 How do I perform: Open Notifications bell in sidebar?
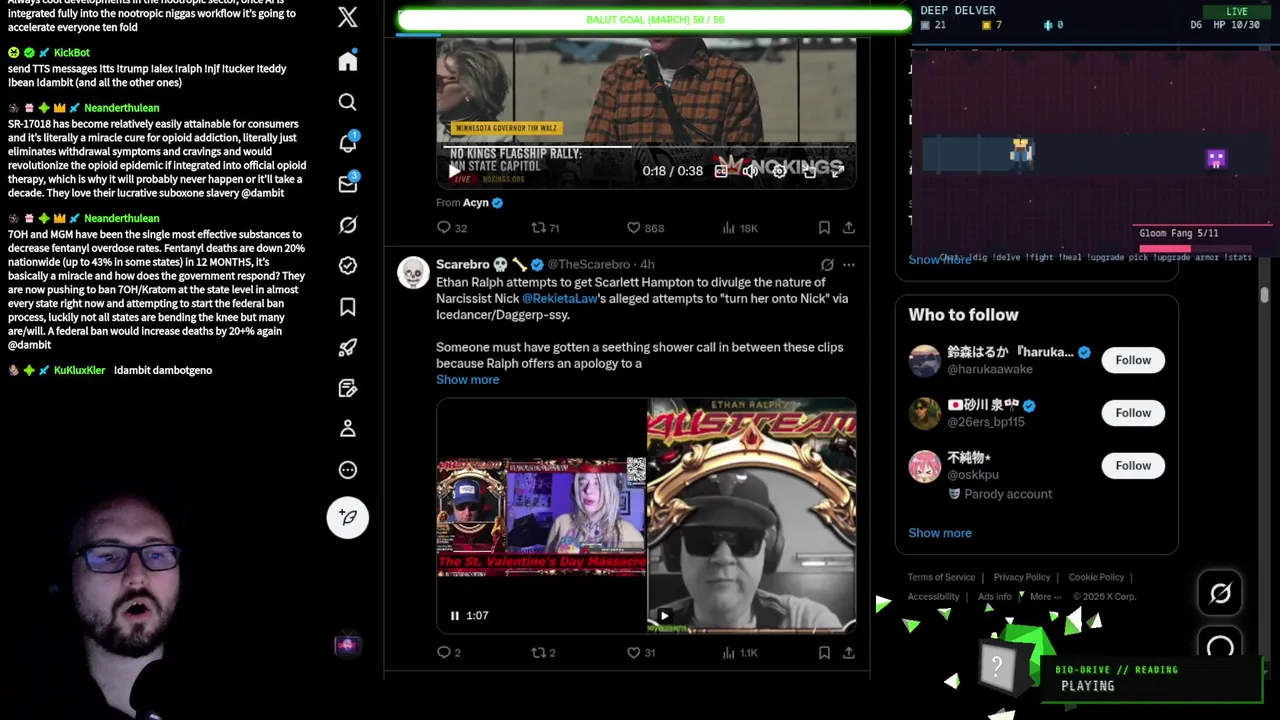pos(347,143)
